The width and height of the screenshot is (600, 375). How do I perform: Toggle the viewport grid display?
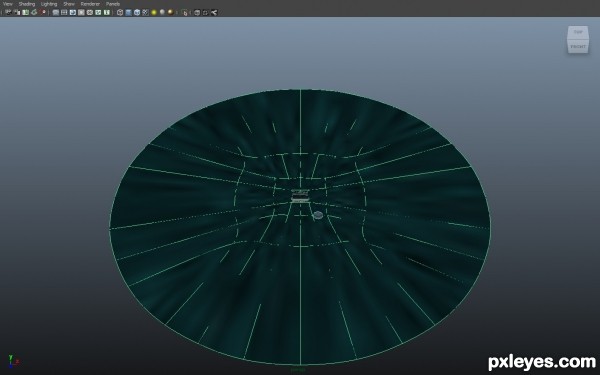tap(55, 12)
